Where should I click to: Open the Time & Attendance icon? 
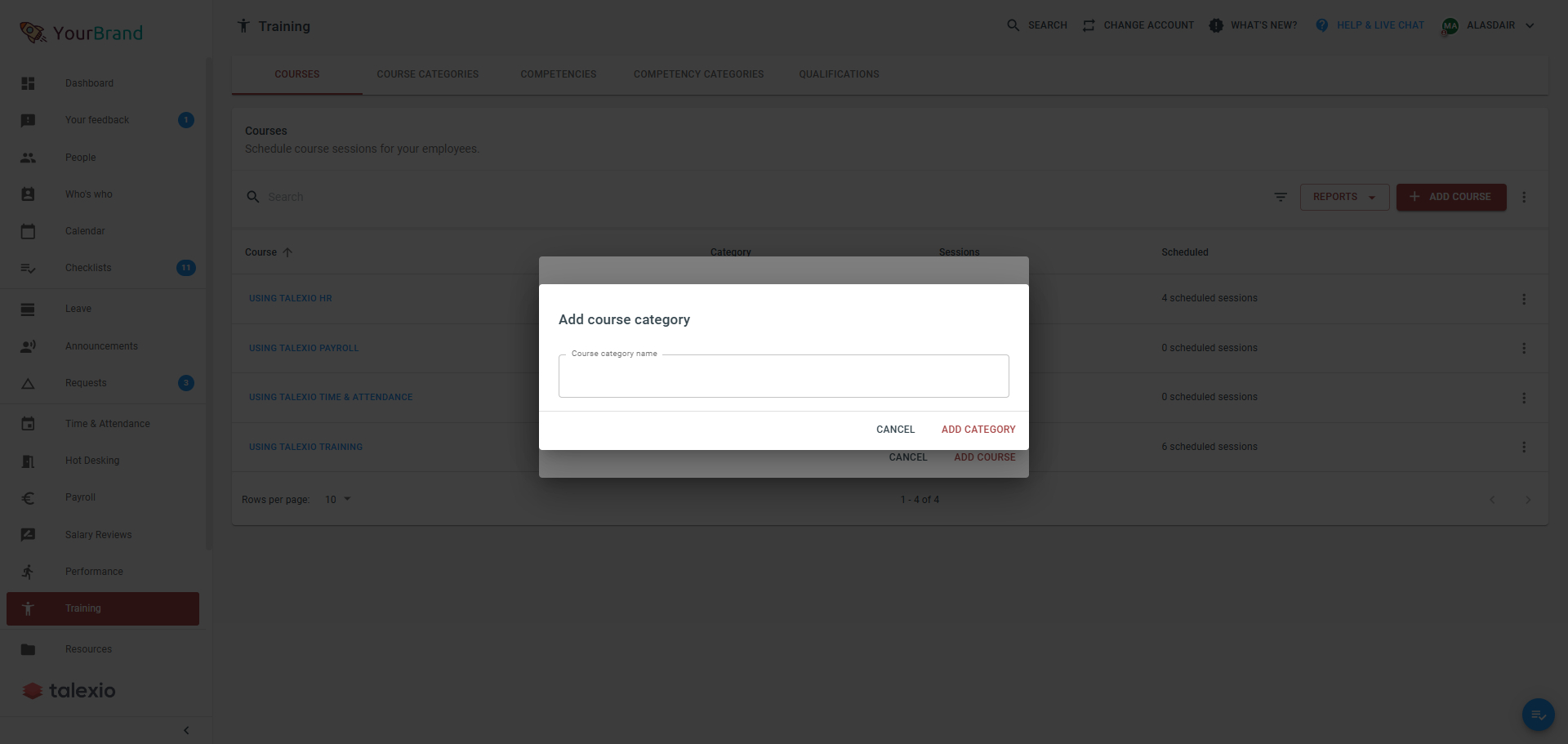pos(28,424)
